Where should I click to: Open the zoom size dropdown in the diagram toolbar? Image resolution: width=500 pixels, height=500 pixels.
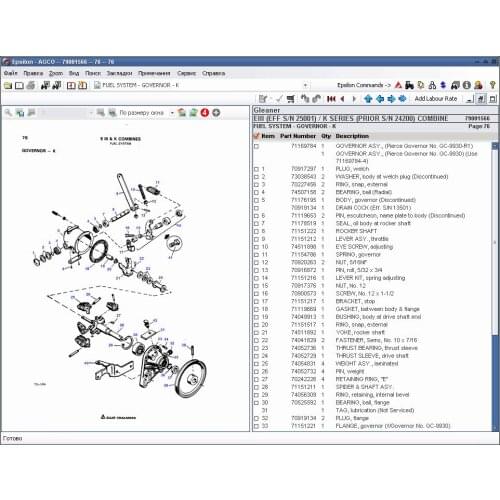coord(172,113)
